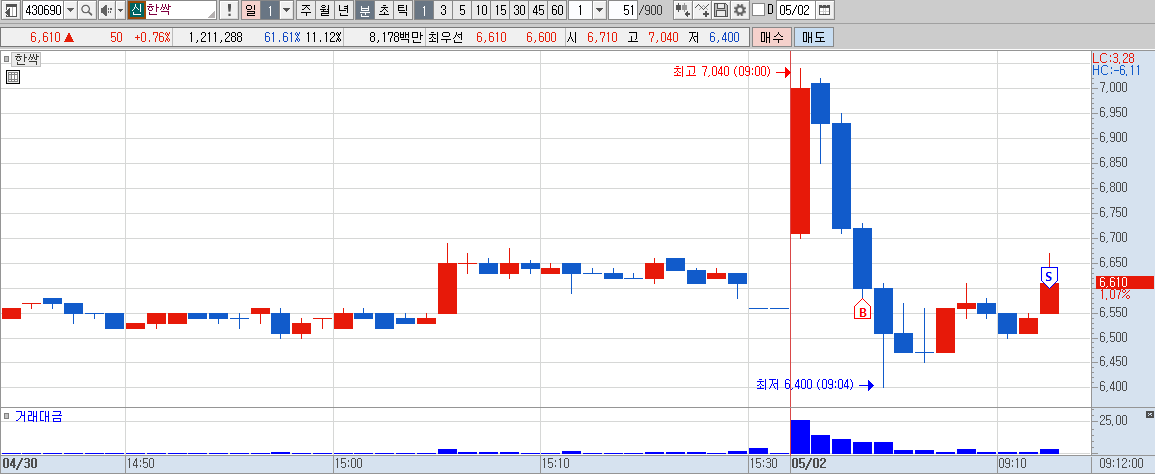
Task: Select the 3-minute interval button
Action: 443,10
